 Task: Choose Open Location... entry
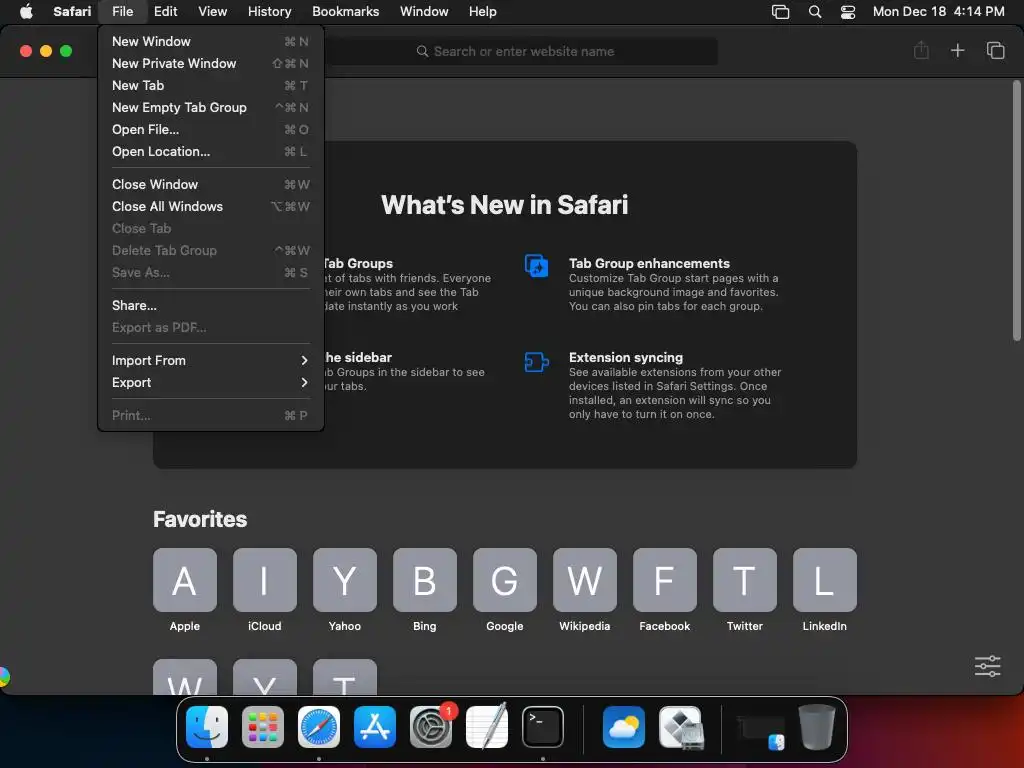[210, 152]
